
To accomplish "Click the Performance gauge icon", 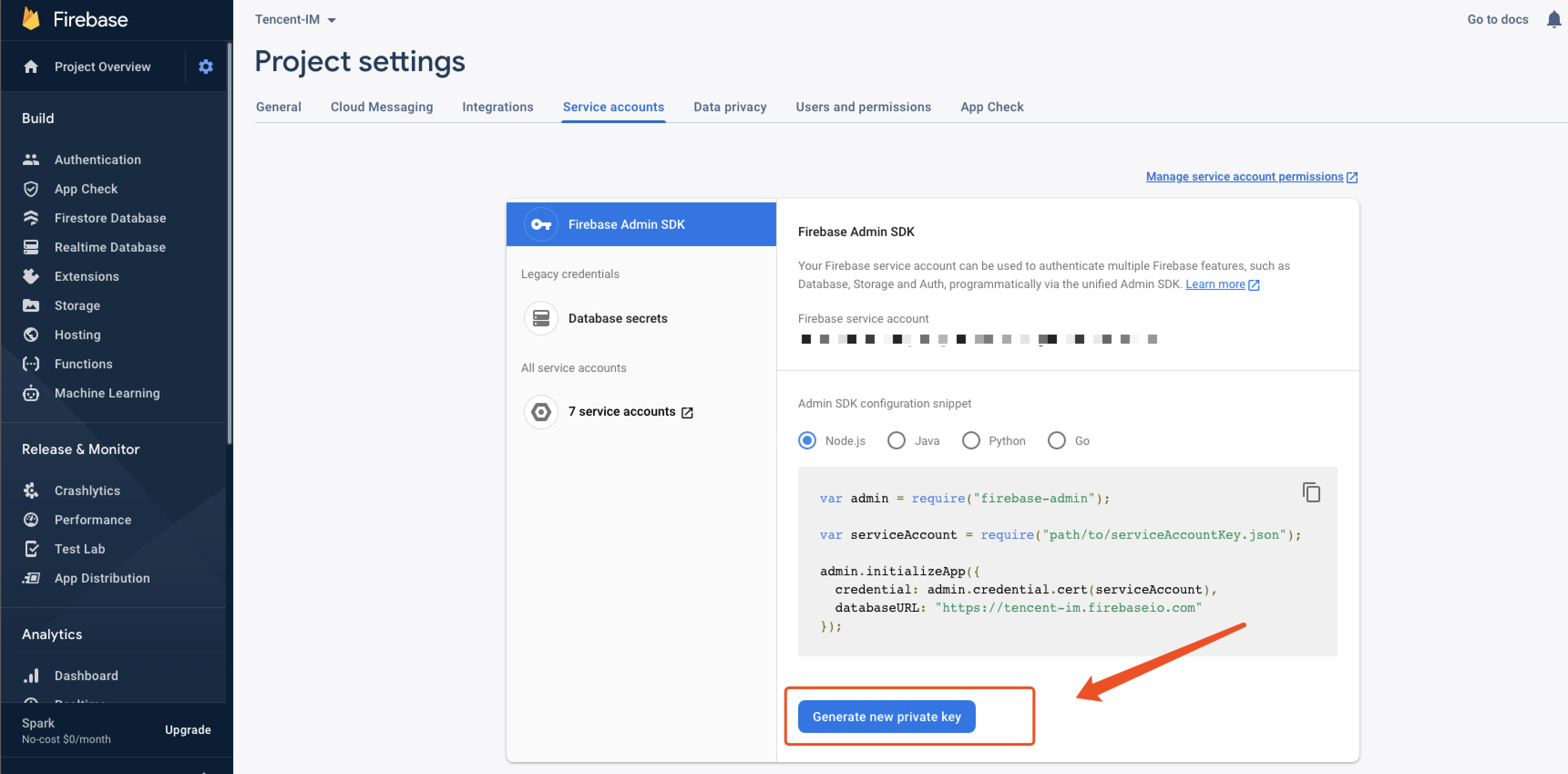I will pos(31,520).
